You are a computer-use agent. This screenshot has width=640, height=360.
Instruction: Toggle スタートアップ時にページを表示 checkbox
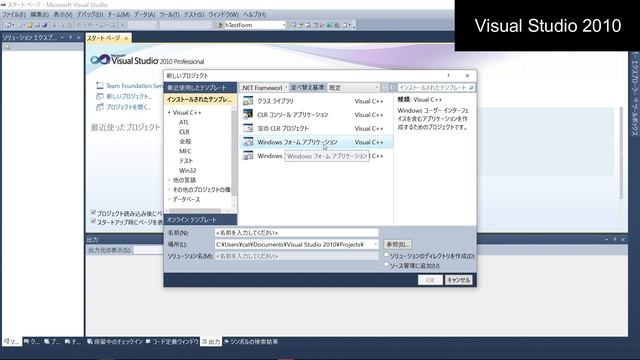[x=93, y=221]
